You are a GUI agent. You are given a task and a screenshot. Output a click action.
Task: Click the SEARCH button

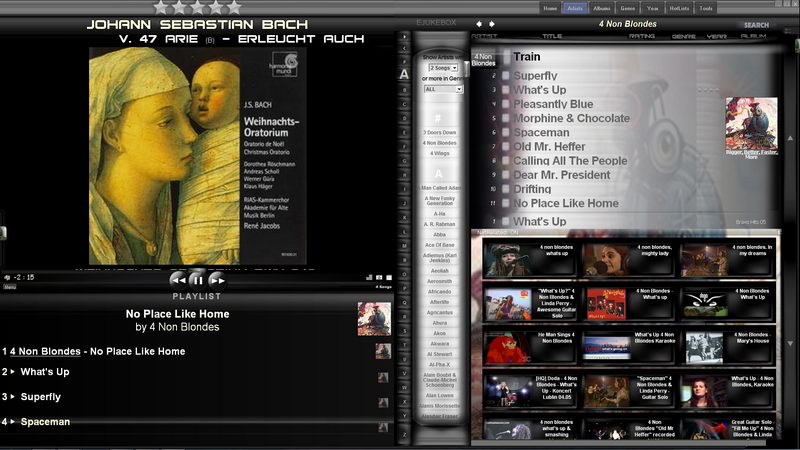756,25
